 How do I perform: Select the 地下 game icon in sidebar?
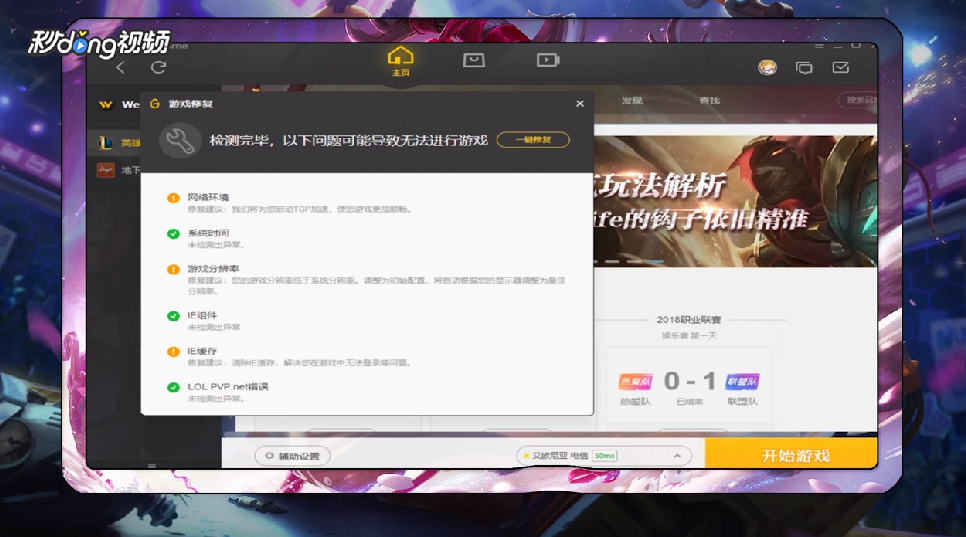coord(106,169)
